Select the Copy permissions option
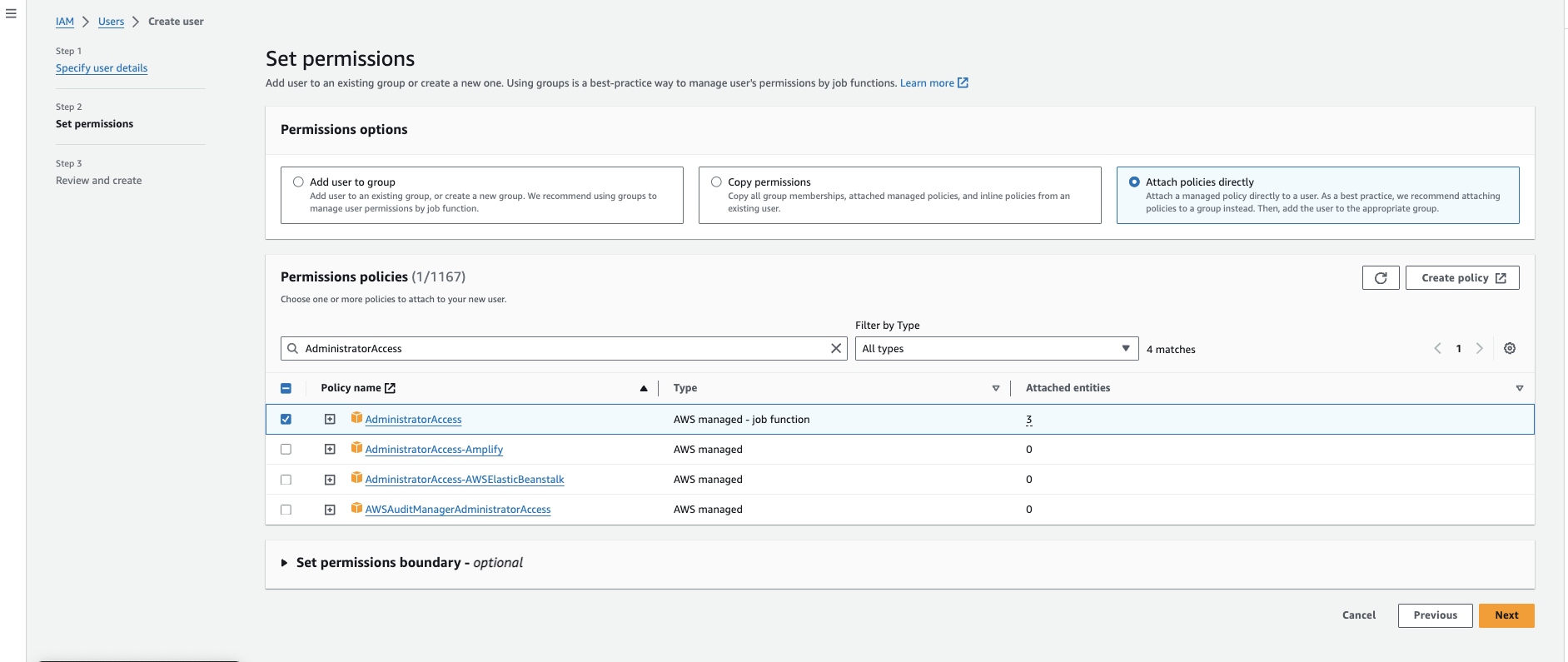The height and width of the screenshot is (662, 1568). point(716,182)
